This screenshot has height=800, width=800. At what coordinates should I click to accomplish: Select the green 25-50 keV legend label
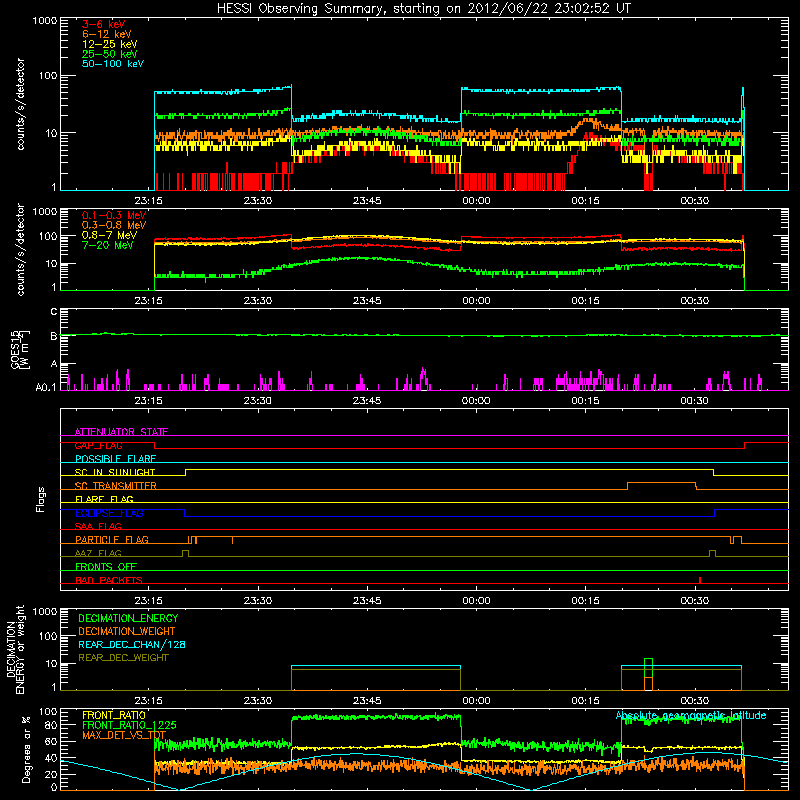tap(110, 54)
